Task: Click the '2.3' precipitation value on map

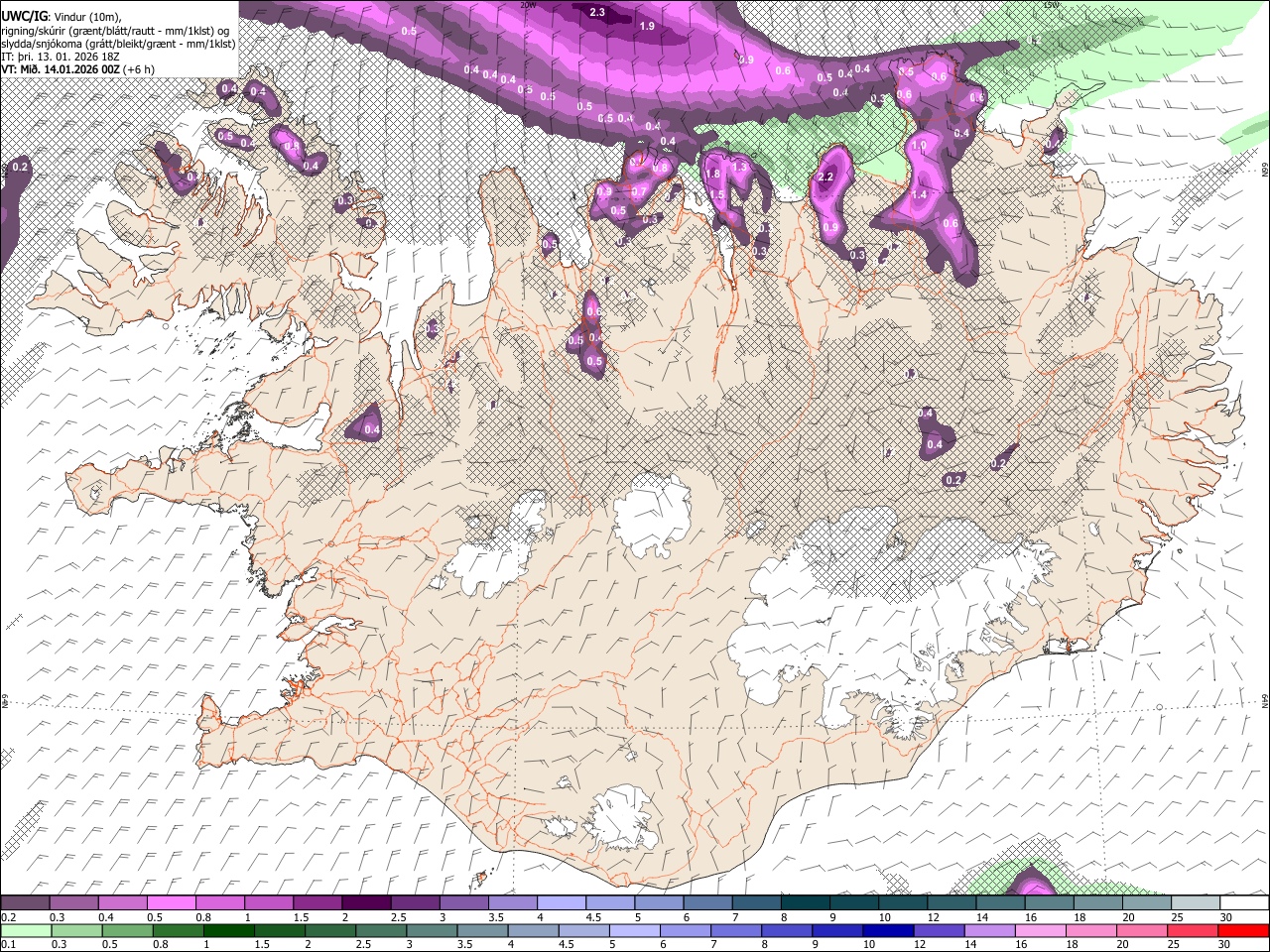Action: (597, 12)
